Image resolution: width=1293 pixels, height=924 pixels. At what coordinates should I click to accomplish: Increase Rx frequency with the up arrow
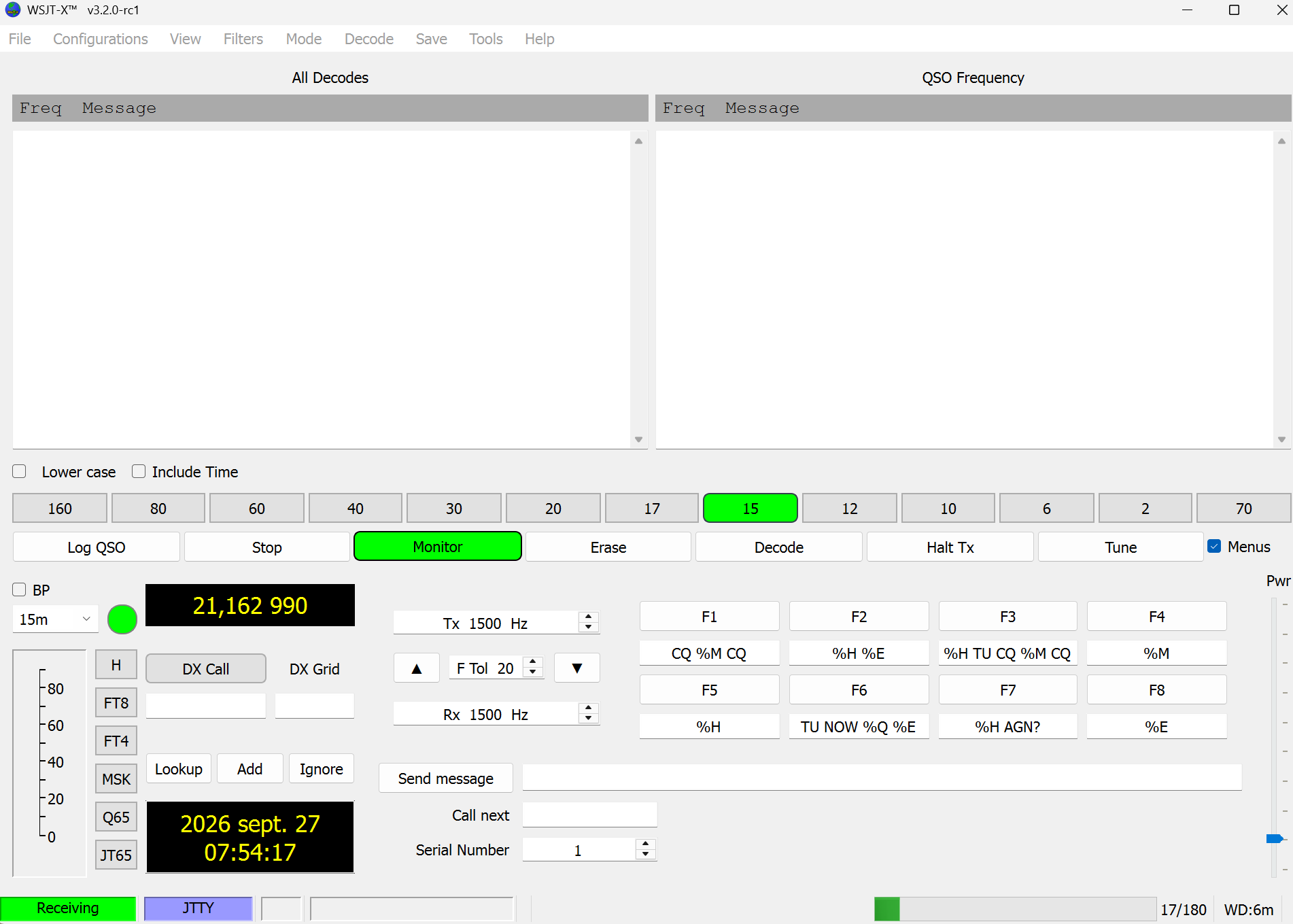pyautogui.click(x=589, y=708)
